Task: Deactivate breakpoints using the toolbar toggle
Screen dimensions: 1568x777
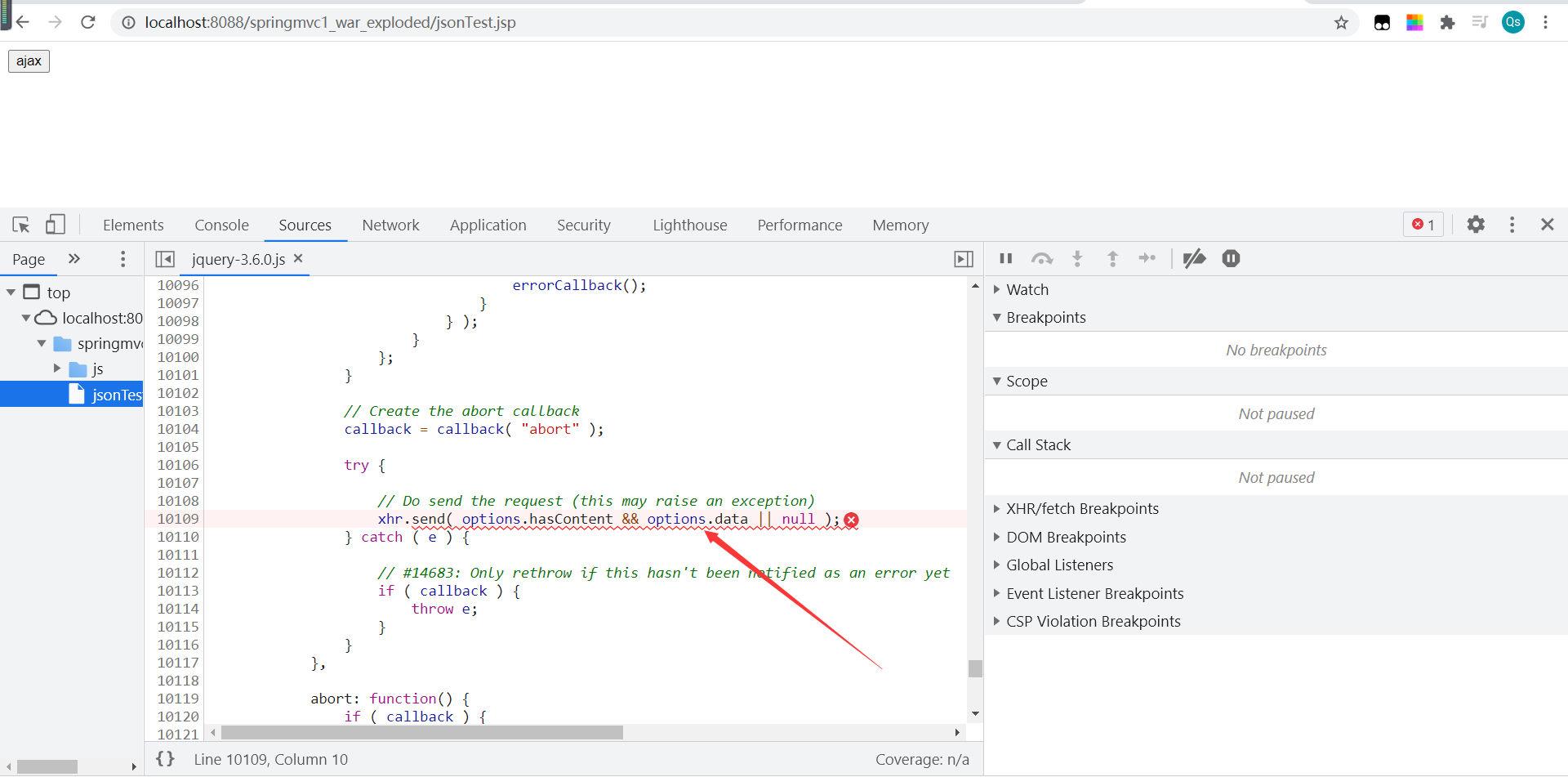Action: 1194,258
